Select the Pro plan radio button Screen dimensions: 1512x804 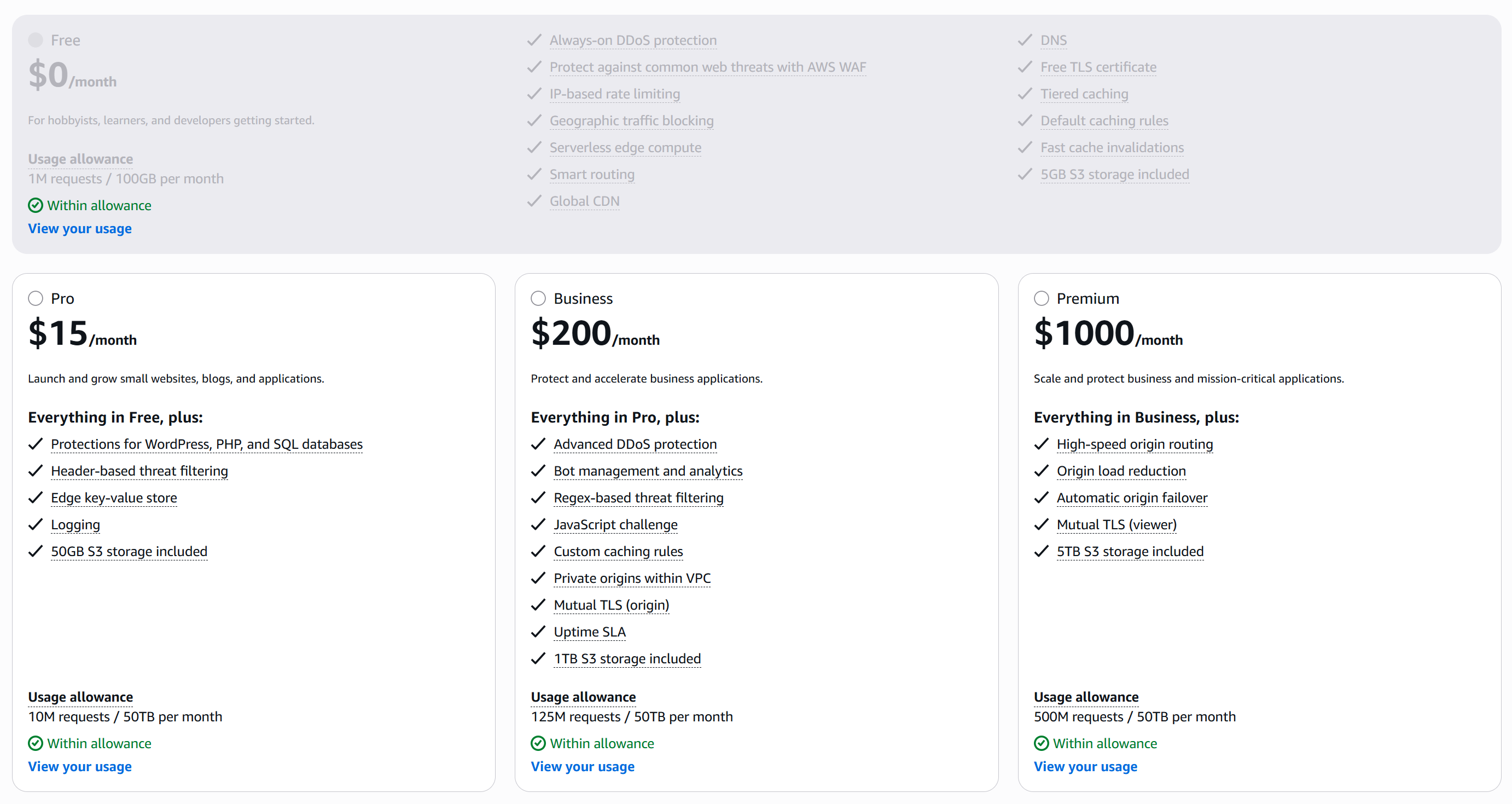click(x=36, y=298)
